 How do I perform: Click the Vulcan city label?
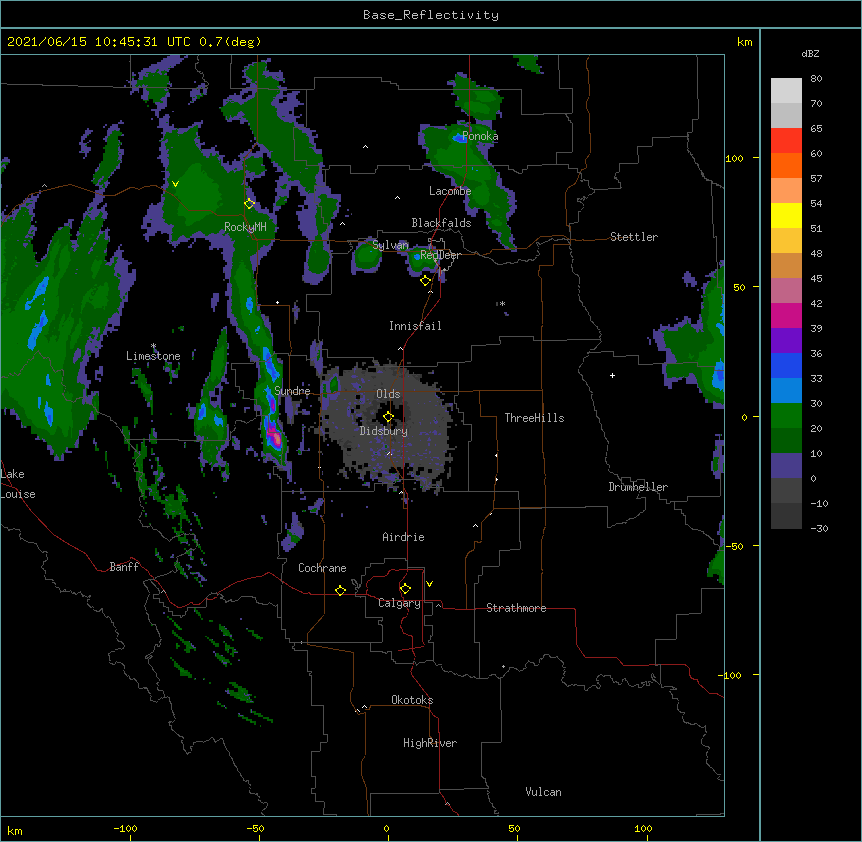543,792
